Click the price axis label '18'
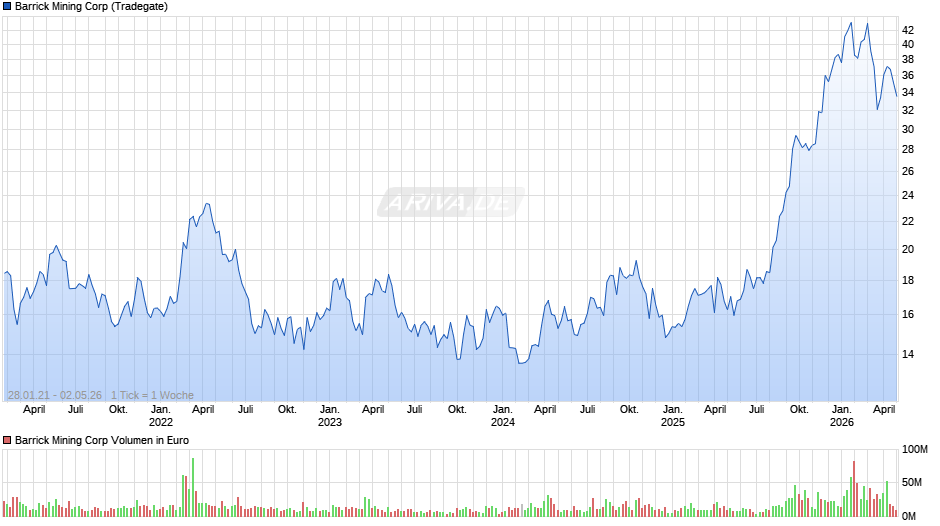 coord(908,281)
